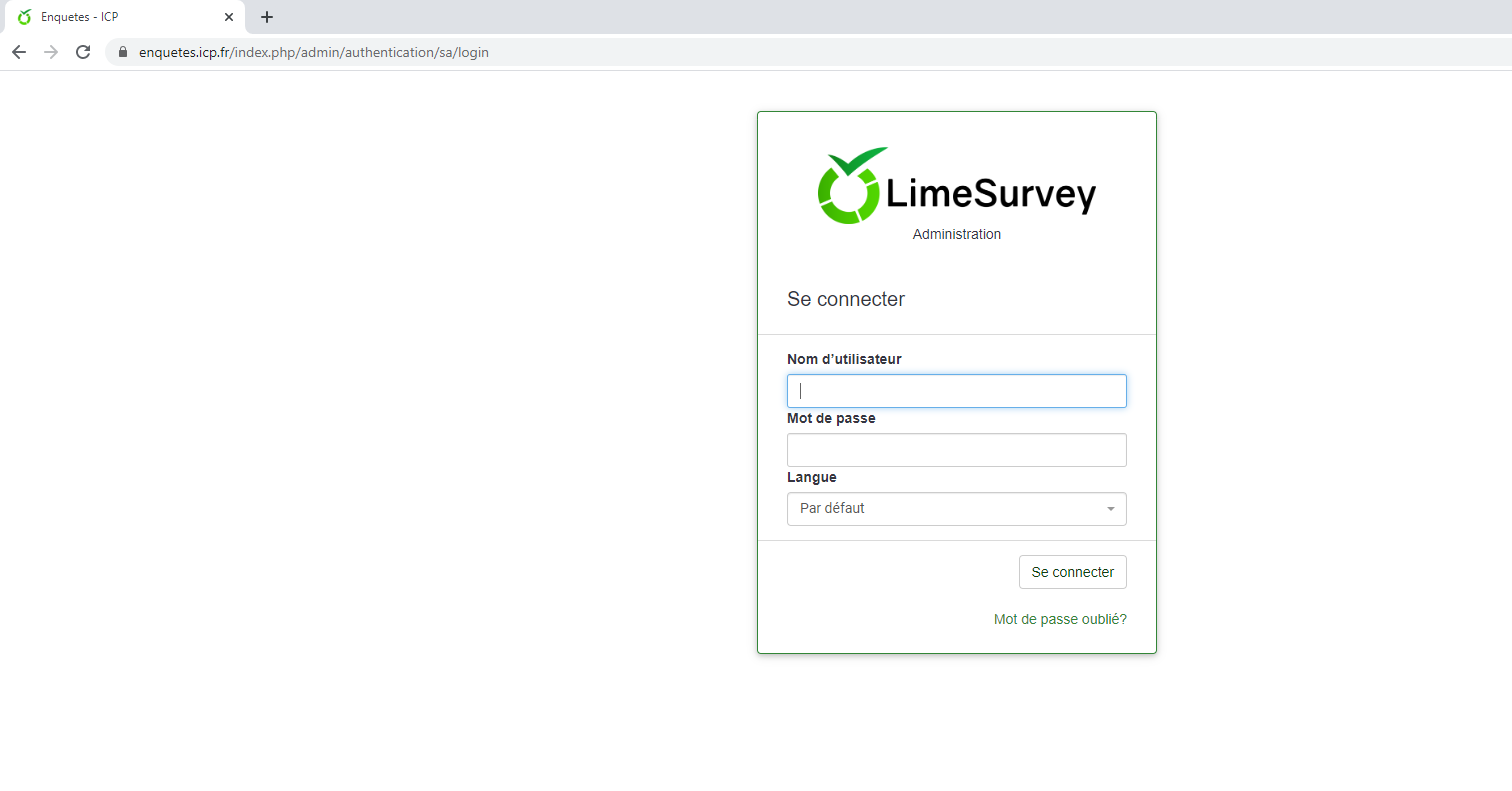Click the browser back arrow
1512x791 pixels.
(19, 52)
